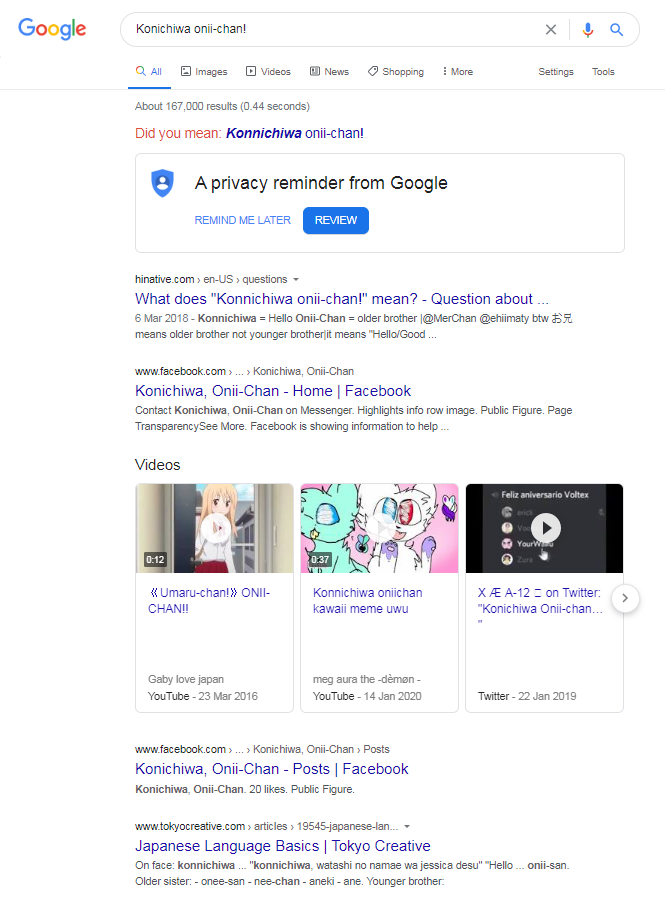Open search Tools

click(603, 71)
